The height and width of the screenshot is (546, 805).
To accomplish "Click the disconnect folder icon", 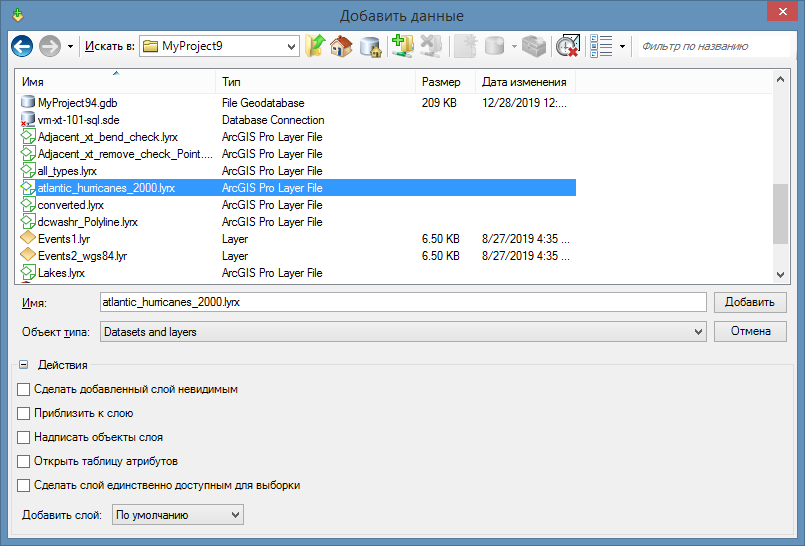I will pyautogui.click(x=431, y=46).
